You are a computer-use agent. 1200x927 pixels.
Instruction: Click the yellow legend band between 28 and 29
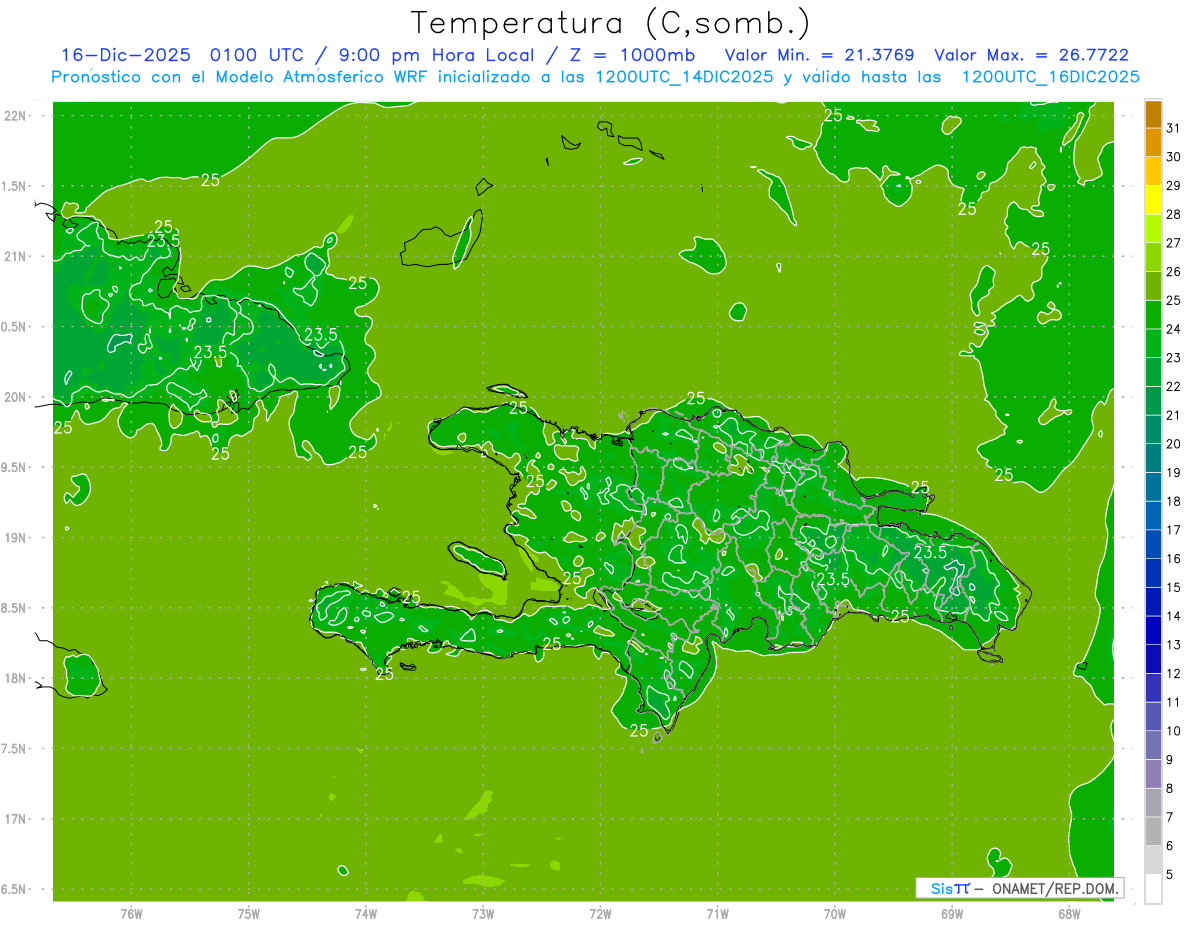pos(1153,200)
